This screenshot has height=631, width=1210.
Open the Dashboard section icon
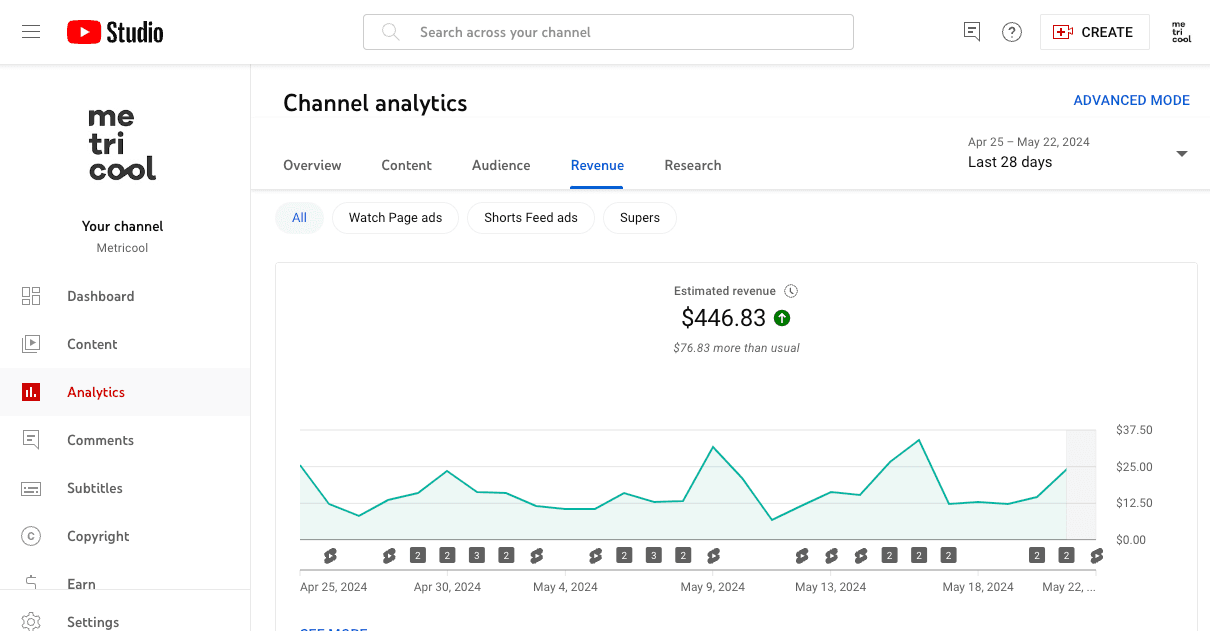(x=30, y=296)
